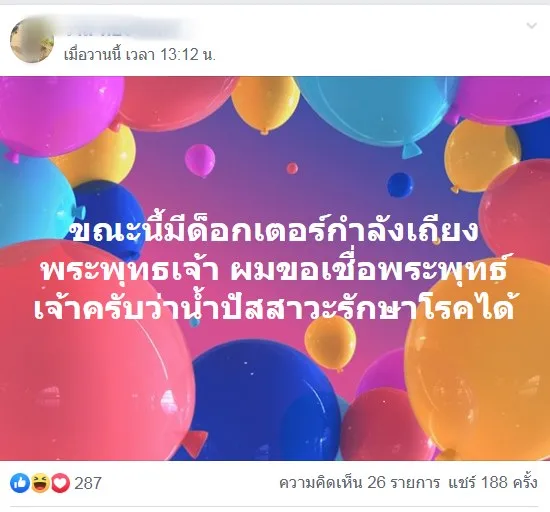This screenshot has width=550, height=512.
Task: Click the small yellow balloon below the caption
Action: (x=330, y=344)
